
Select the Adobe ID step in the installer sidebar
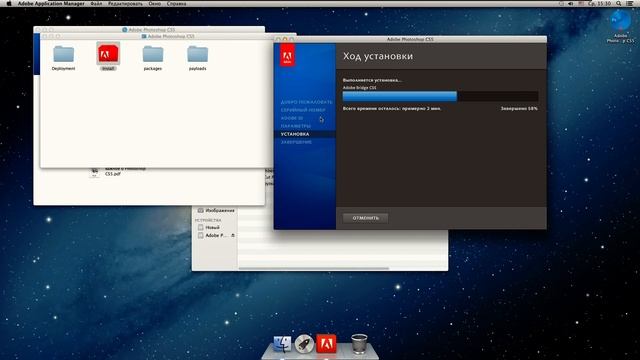tap(291, 118)
